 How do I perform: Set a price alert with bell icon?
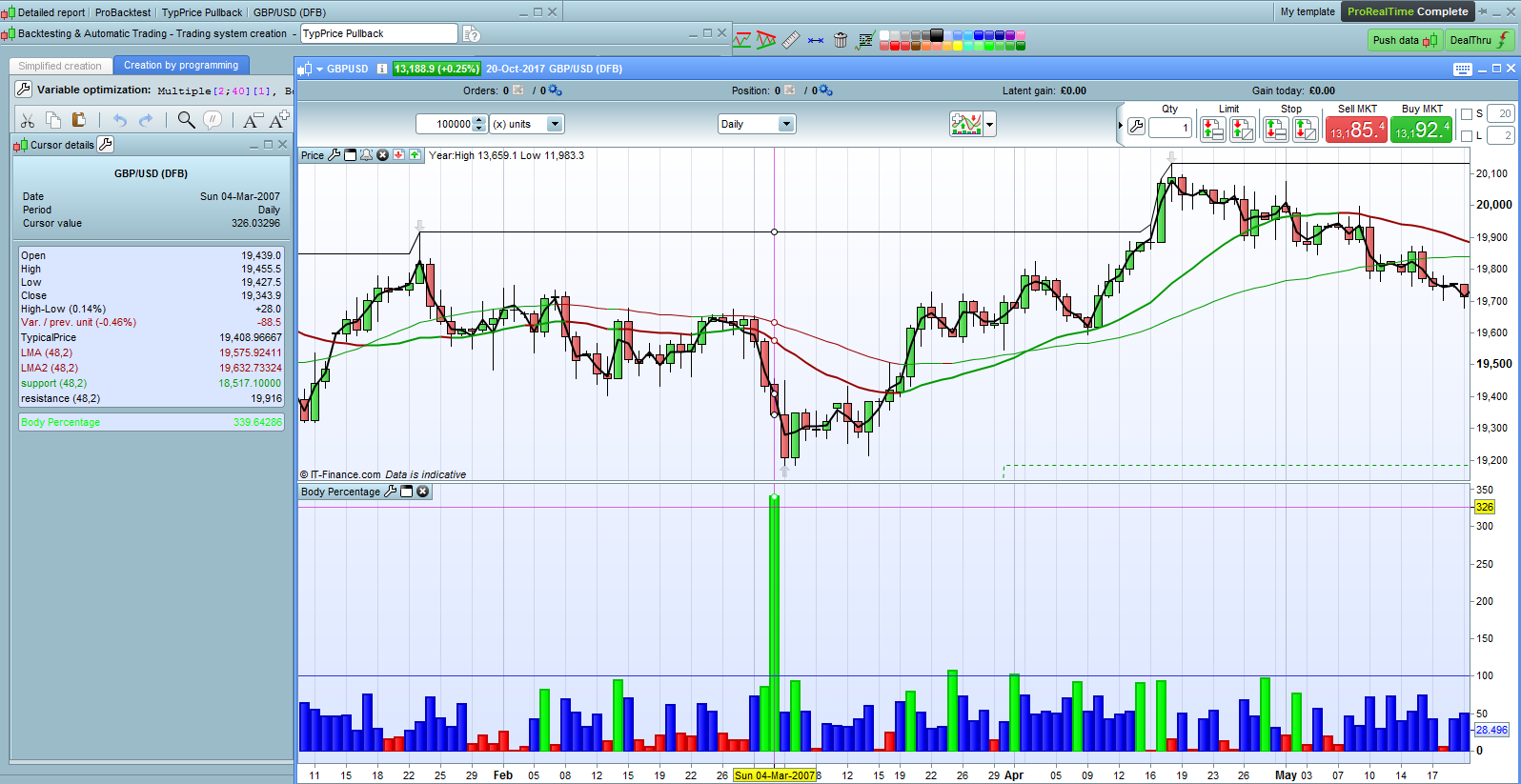tap(366, 155)
